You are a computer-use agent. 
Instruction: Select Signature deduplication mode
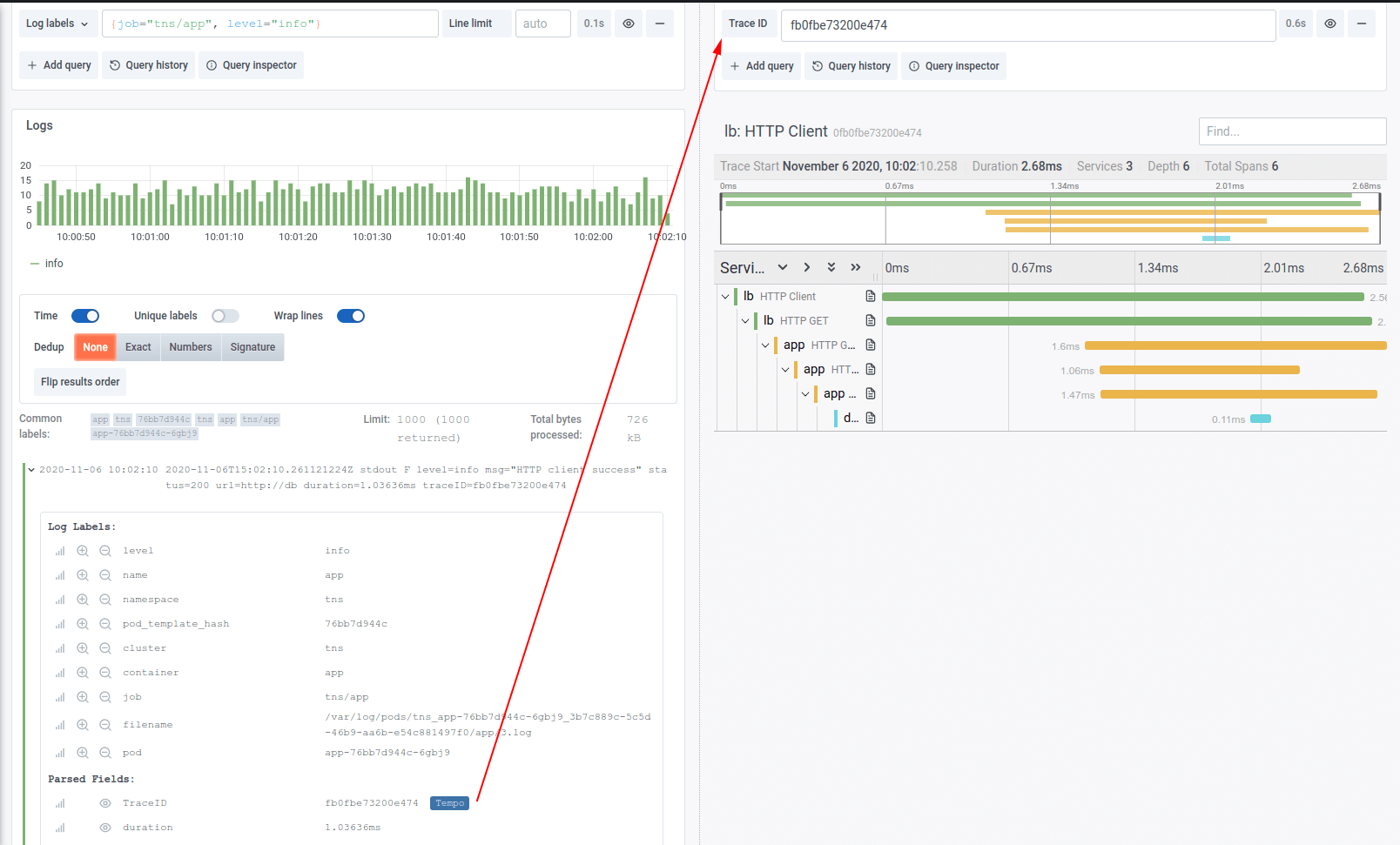(252, 347)
